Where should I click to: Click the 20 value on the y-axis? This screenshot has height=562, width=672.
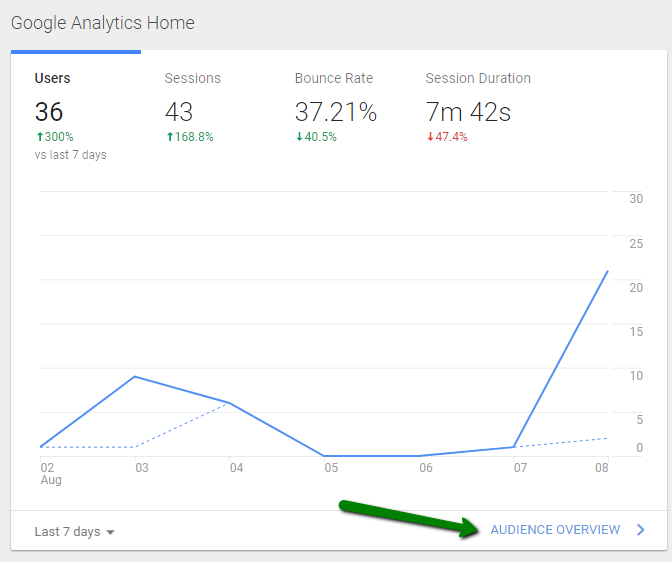coord(636,288)
